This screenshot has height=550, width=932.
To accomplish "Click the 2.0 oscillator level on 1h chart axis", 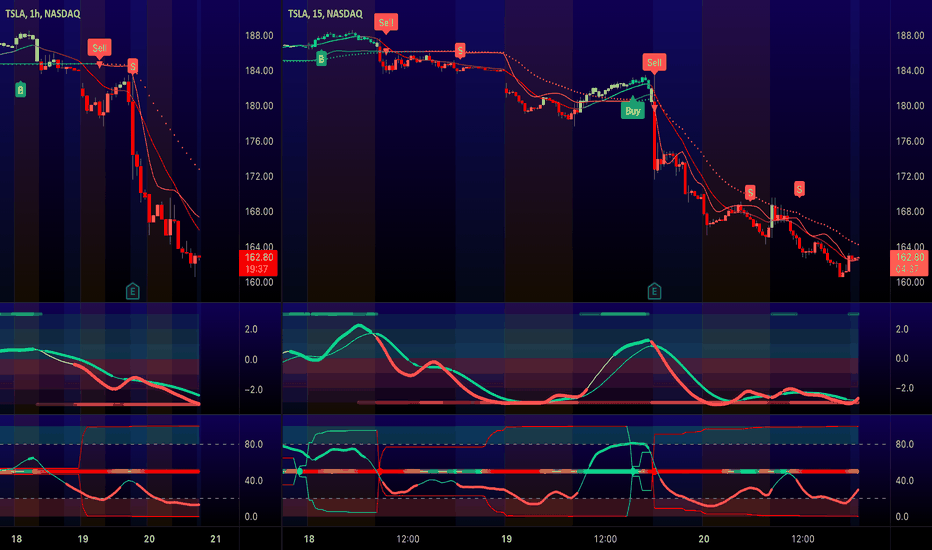I will pos(251,329).
